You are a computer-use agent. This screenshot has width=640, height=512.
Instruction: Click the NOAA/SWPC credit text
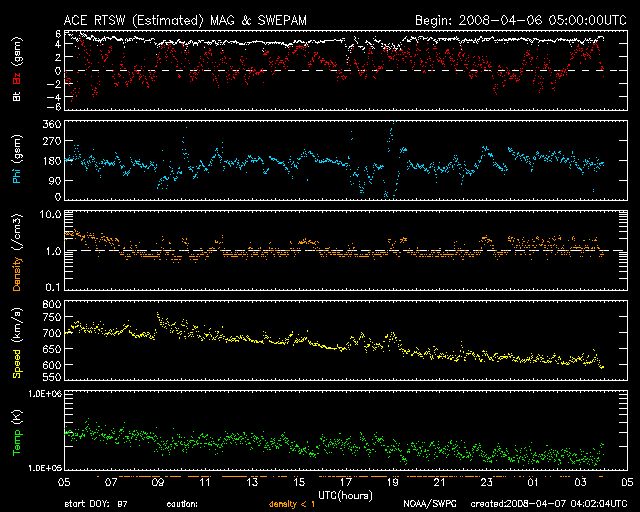click(x=427, y=504)
